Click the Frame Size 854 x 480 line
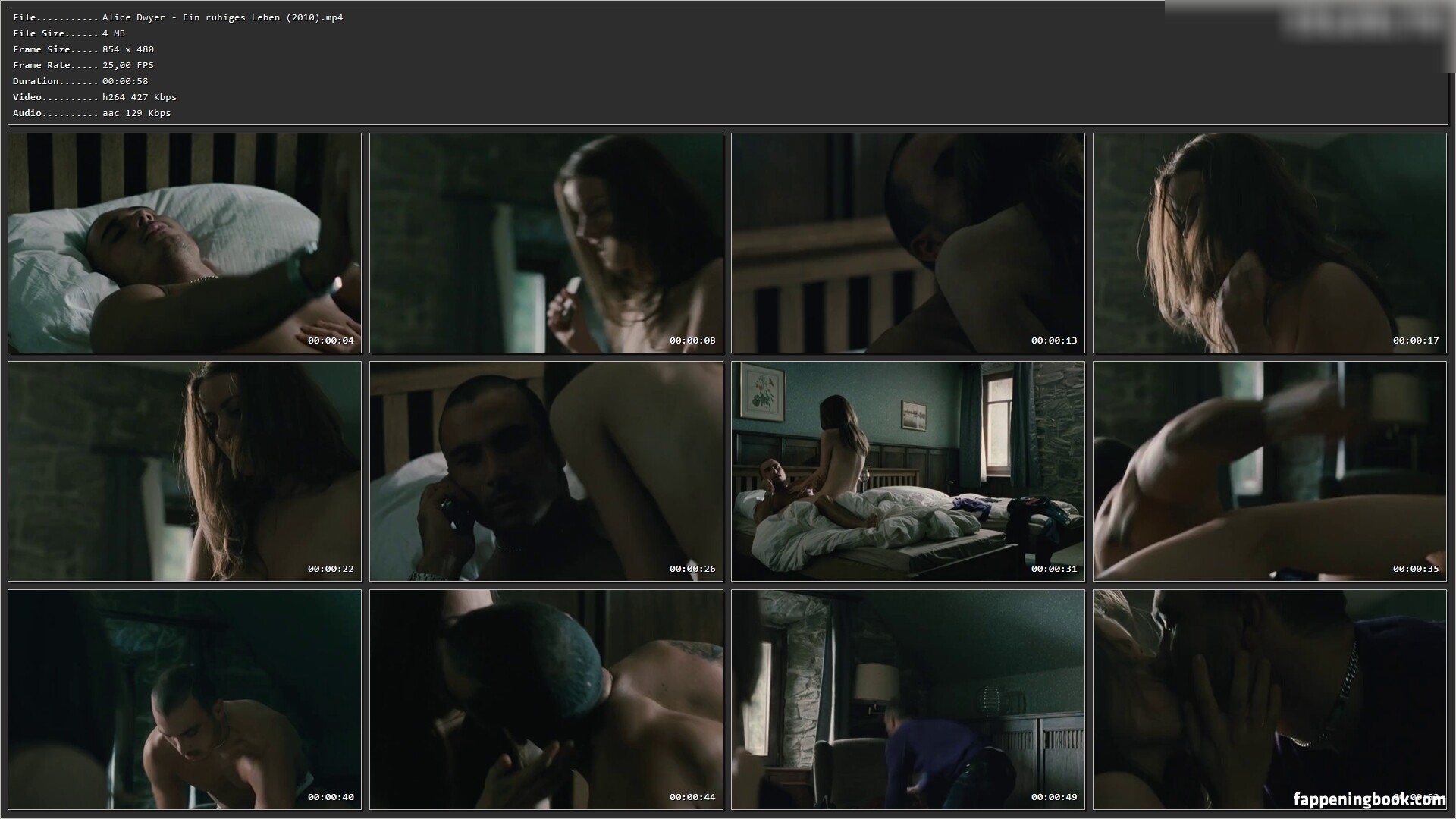The height and width of the screenshot is (819, 1456). pyautogui.click(x=83, y=49)
